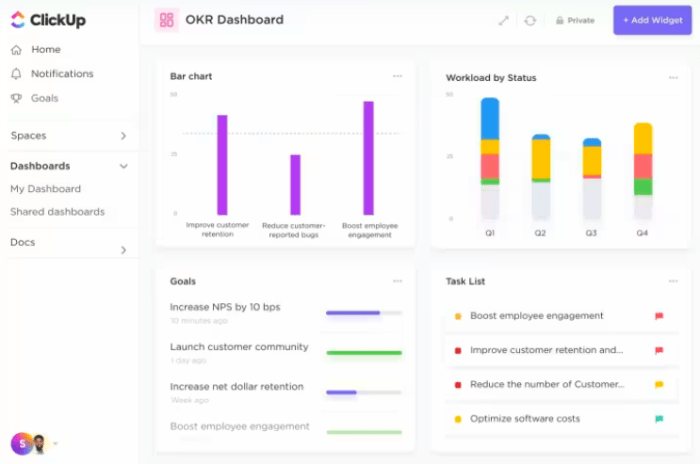Expand the Spaces section chevron

124,136
